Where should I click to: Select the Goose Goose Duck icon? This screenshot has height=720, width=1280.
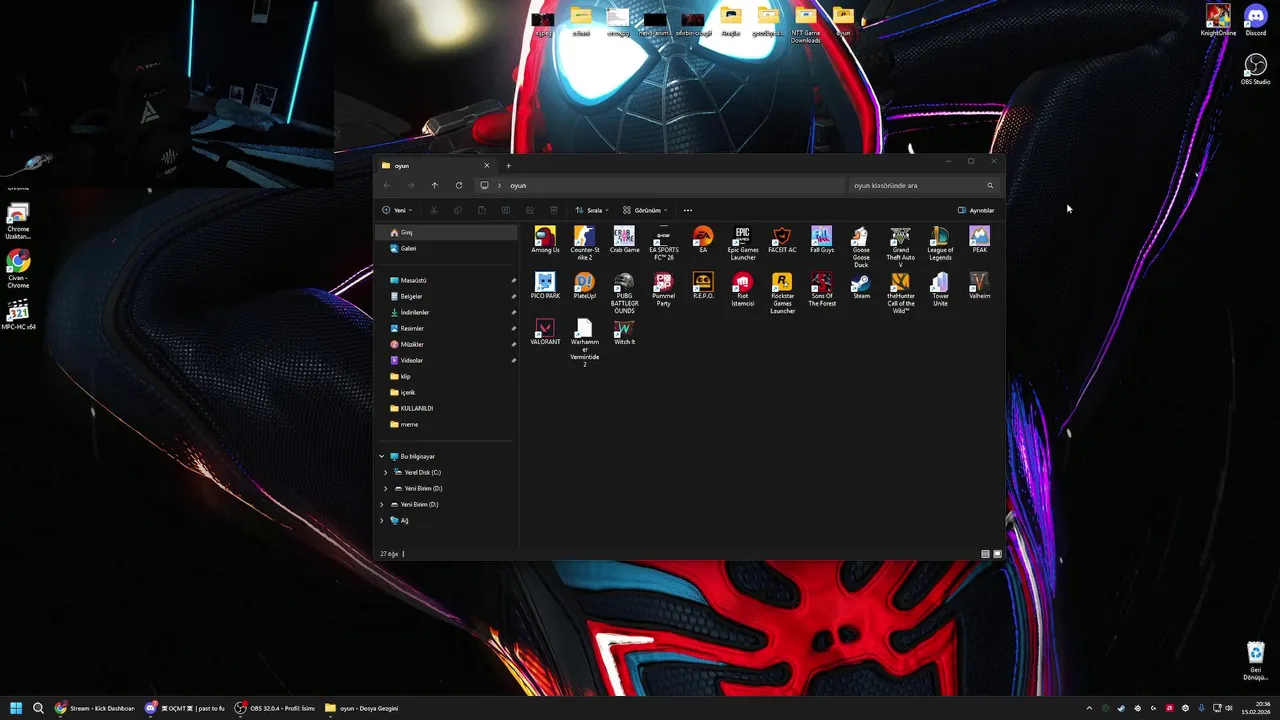click(861, 247)
